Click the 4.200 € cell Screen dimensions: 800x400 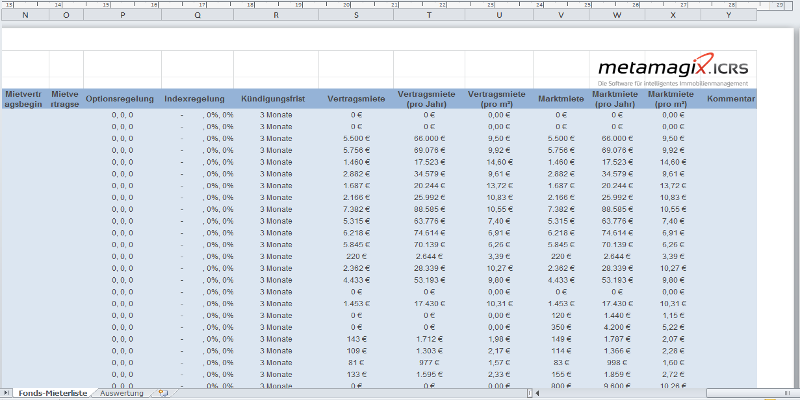pos(617,327)
